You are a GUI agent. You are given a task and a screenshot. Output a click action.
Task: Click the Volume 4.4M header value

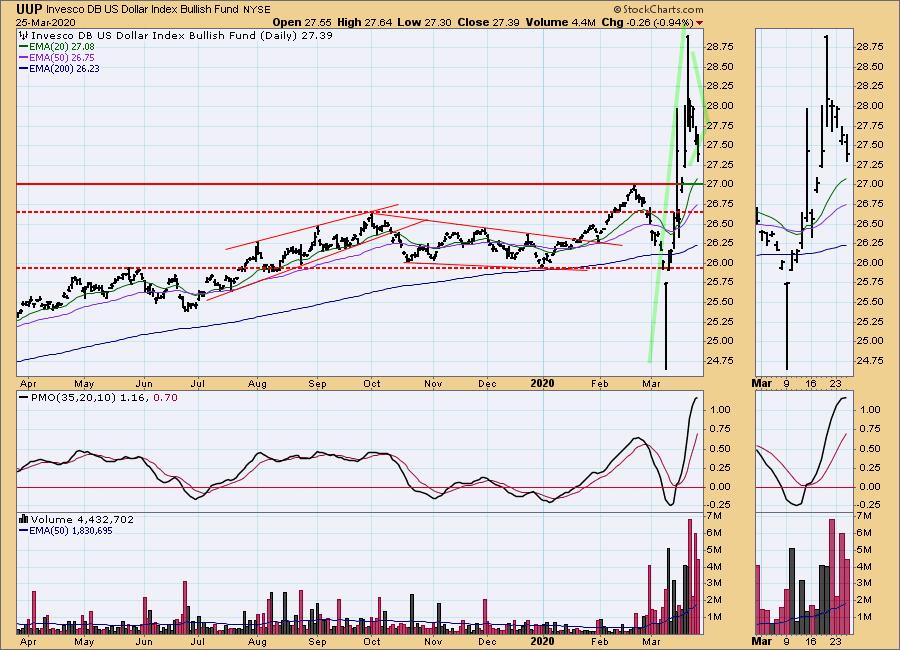tap(560, 22)
